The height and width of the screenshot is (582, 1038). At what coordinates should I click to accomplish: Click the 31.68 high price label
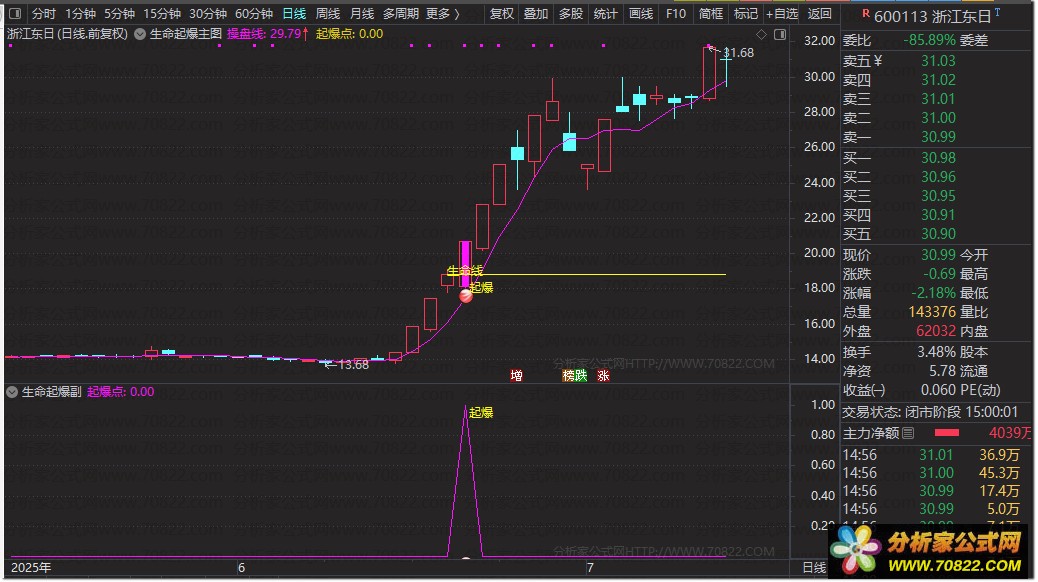(x=739, y=52)
